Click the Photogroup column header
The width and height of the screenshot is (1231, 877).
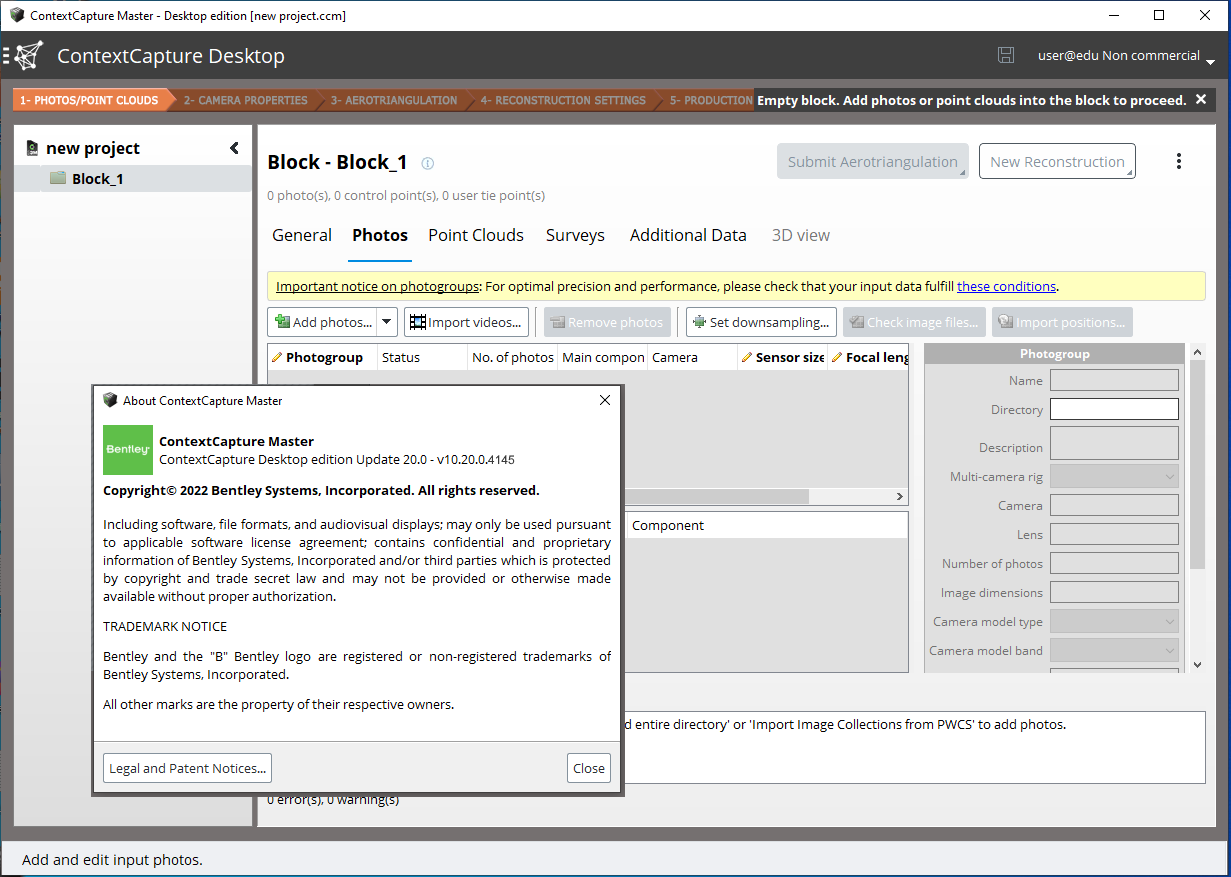pyautogui.click(x=323, y=357)
